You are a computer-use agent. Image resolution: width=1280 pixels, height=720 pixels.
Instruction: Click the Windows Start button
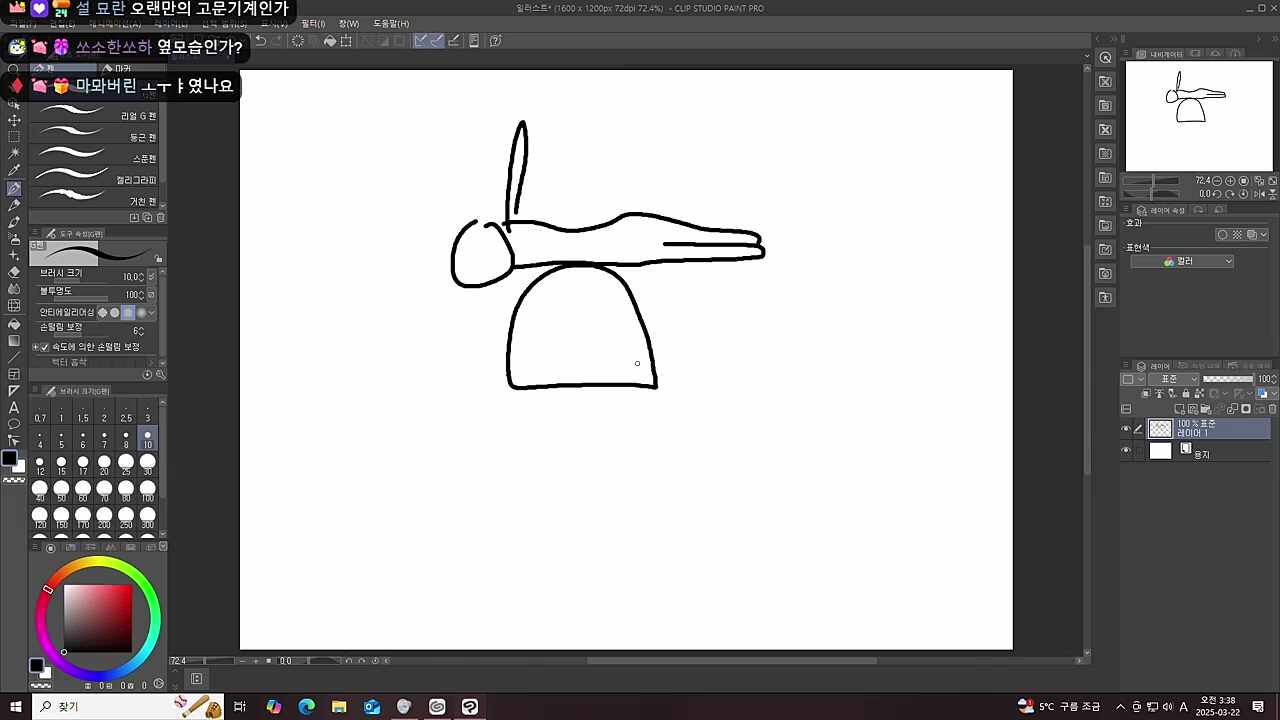(16, 707)
